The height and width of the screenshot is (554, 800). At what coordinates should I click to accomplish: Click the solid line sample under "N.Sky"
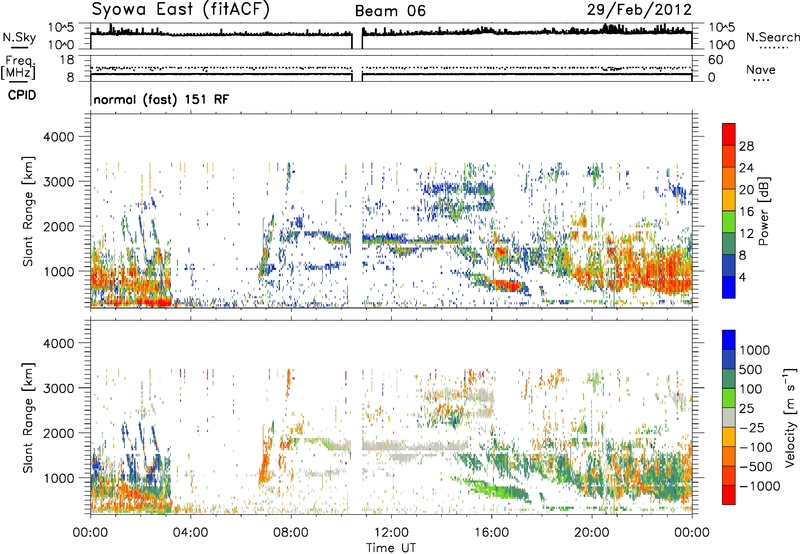pos(19,49)
